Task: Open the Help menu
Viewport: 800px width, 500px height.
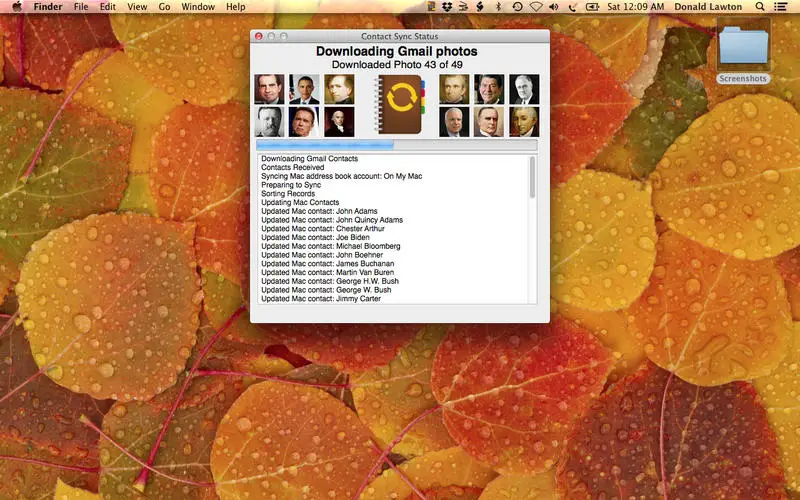Action: click(x=236, y=7)
